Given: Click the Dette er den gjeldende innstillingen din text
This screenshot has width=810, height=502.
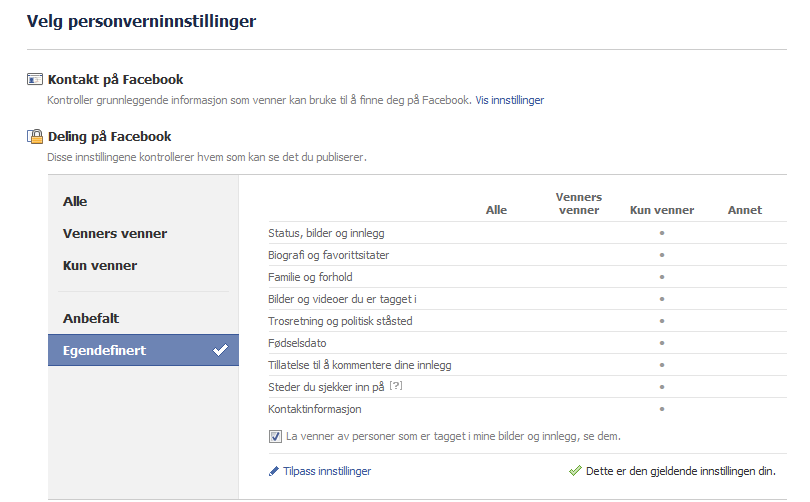Looking at the screenshot, I should pyautogui.click(x=681, y=471).
